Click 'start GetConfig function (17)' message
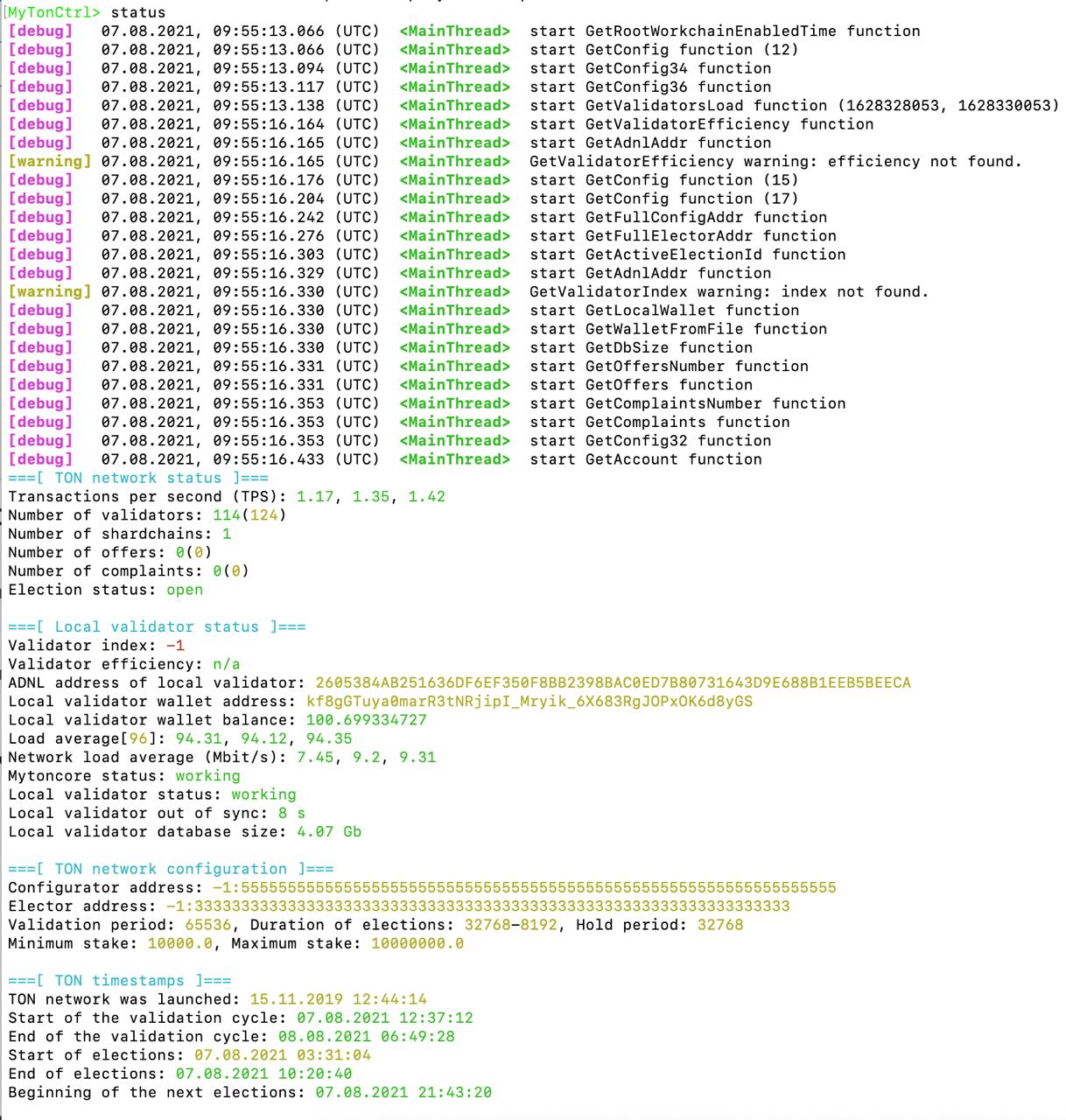The height and width of the screenshot is (1120, 1066). click(664, 199)
